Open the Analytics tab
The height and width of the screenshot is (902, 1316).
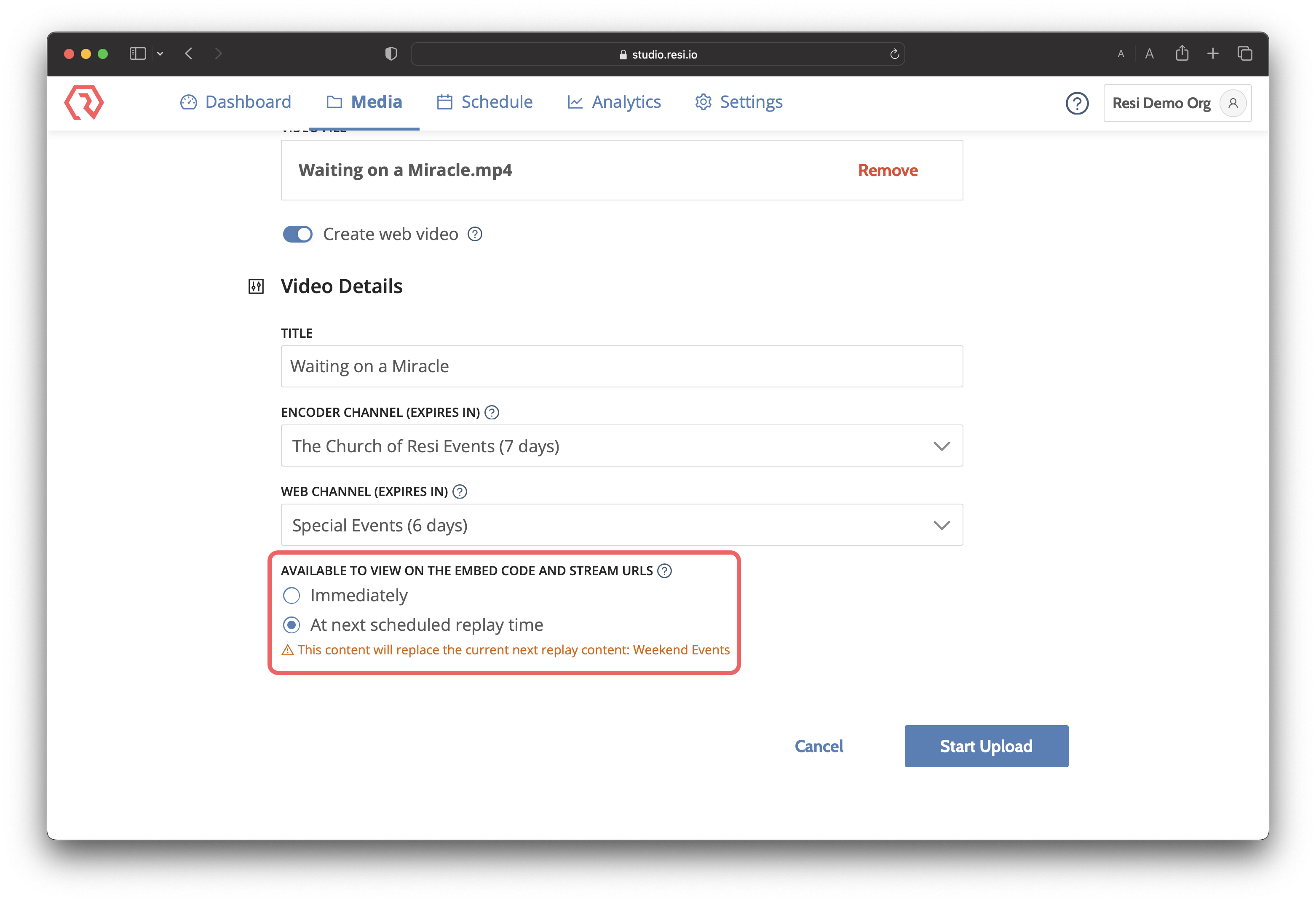click(x=614, y=102)
